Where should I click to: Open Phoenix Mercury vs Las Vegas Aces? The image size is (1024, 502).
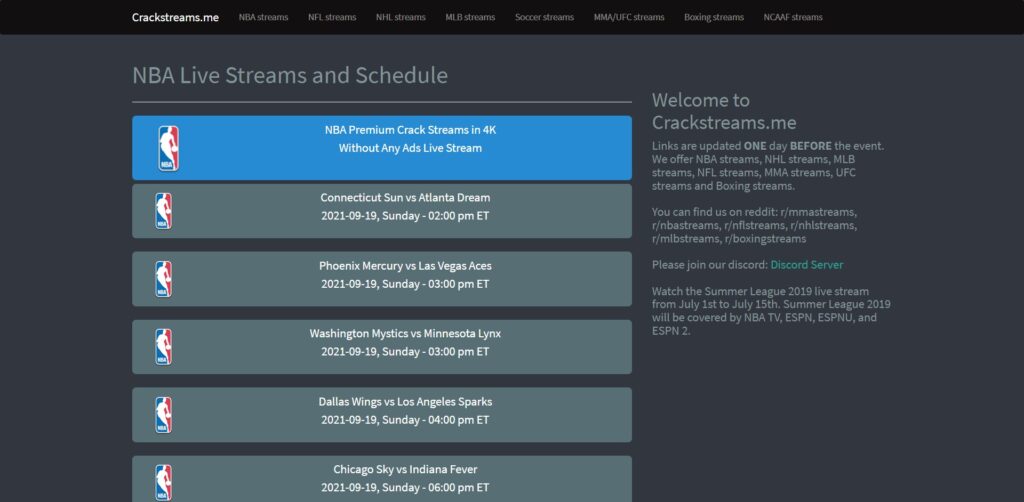(381, 279)
